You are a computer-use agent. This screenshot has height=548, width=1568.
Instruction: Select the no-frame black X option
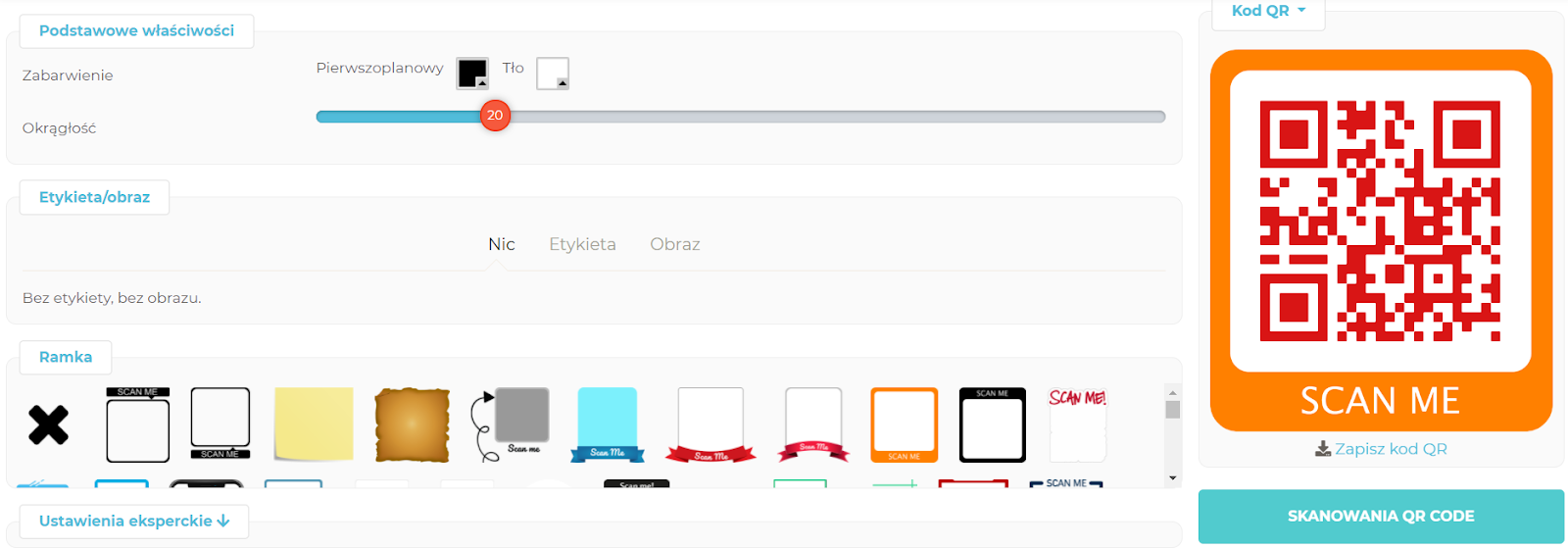[48, 424]
